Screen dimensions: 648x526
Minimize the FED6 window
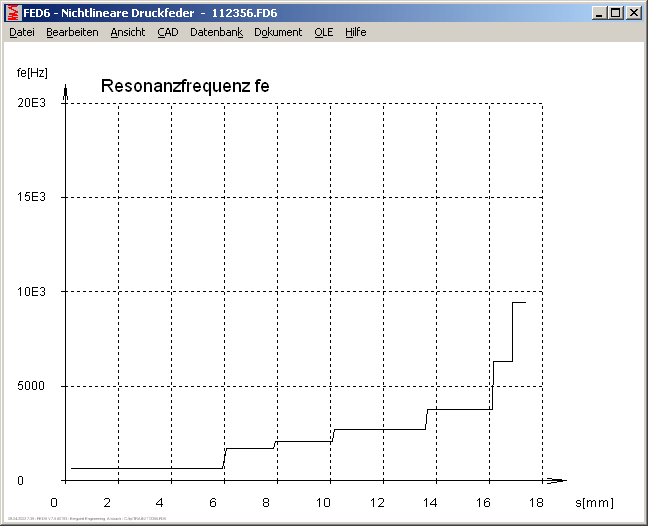coord(599,13)
